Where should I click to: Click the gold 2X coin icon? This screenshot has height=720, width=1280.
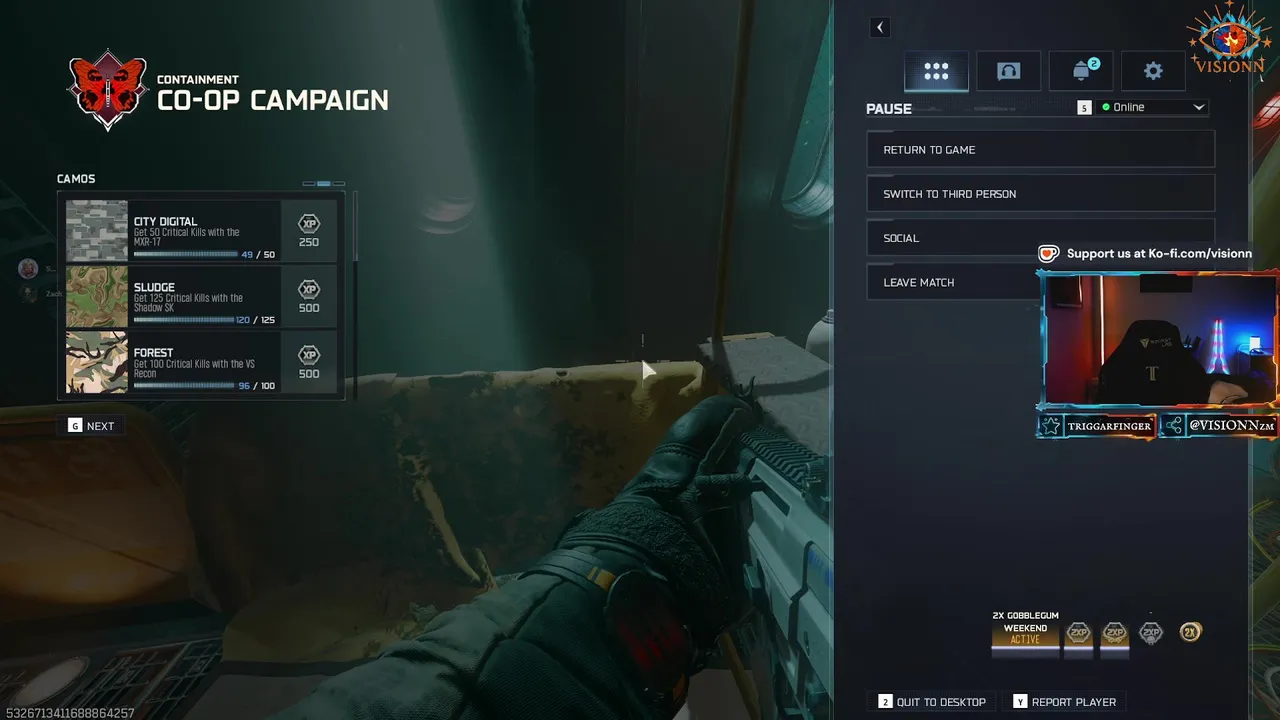1190,632
